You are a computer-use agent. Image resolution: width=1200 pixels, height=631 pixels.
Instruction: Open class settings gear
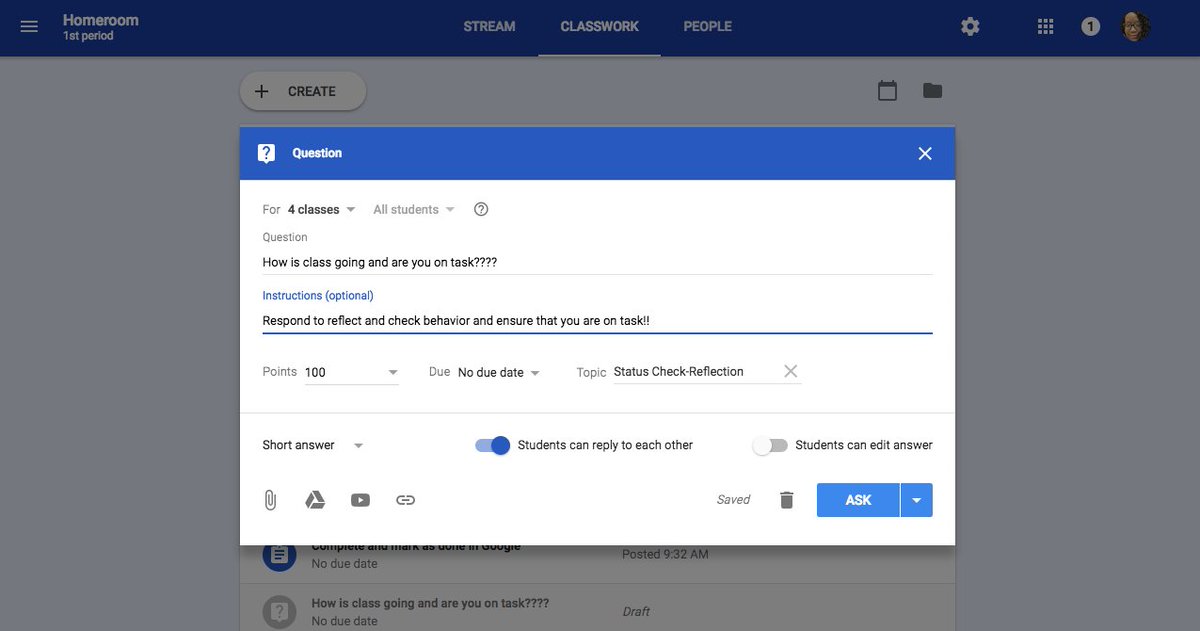(x=970, y=27)
